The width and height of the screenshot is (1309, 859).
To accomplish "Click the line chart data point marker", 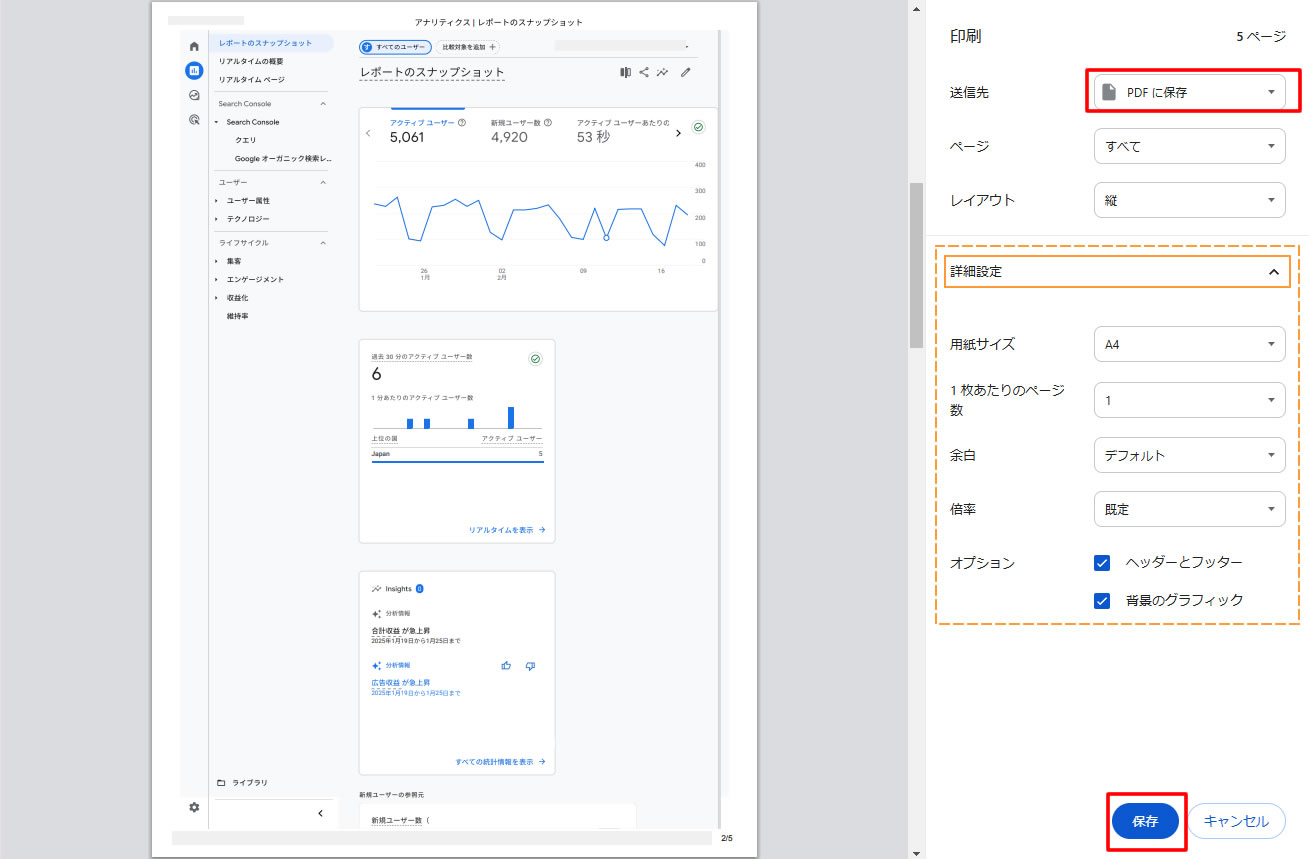I will [x=606, y=237].
